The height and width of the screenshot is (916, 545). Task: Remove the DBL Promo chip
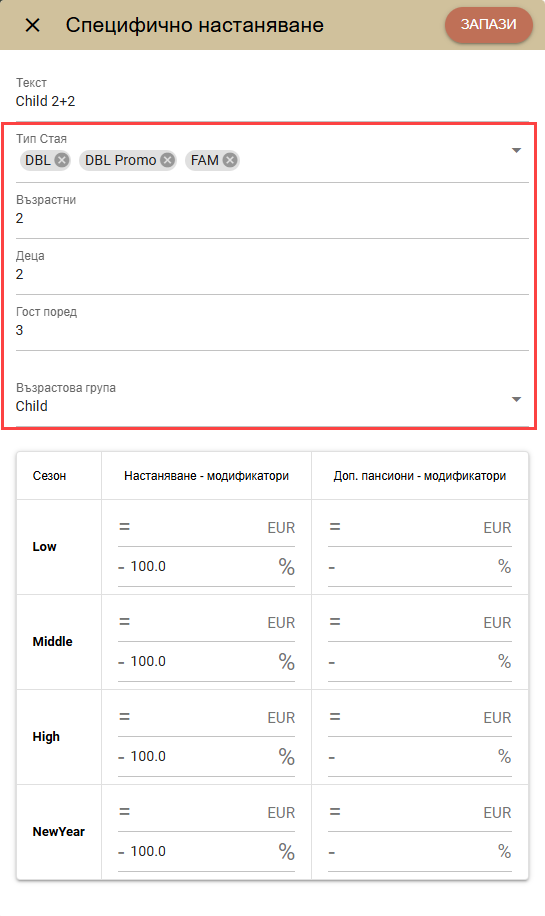(168, 160)
